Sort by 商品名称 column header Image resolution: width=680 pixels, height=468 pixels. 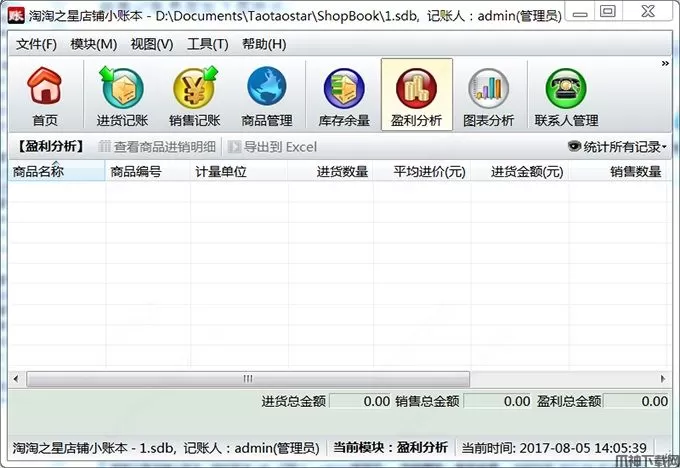(x=56, y=171)
